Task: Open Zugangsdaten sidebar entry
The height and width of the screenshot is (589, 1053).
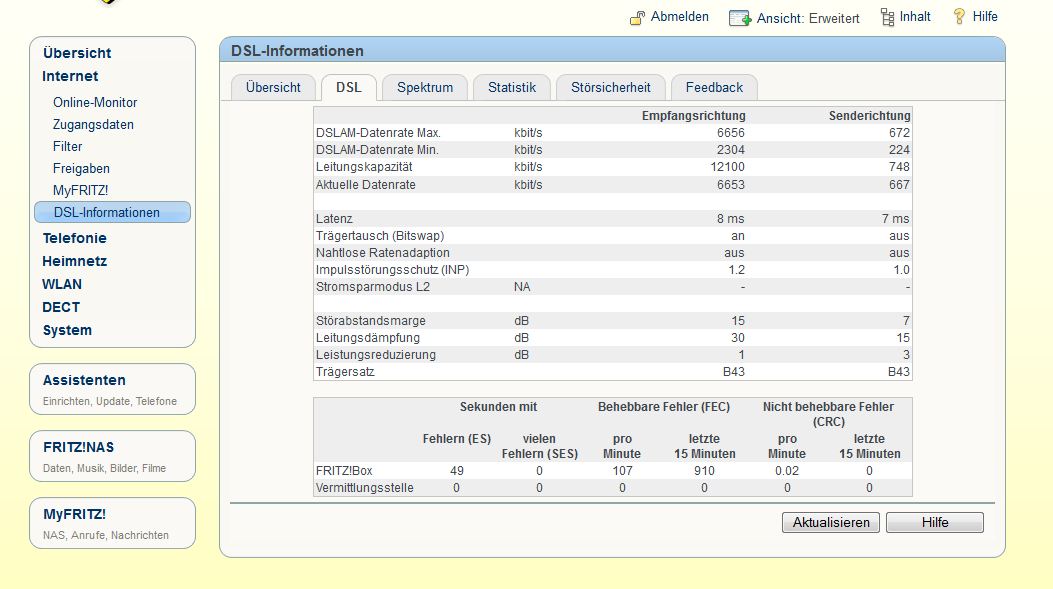Action: pyautogui.click(x=93, y=125)
